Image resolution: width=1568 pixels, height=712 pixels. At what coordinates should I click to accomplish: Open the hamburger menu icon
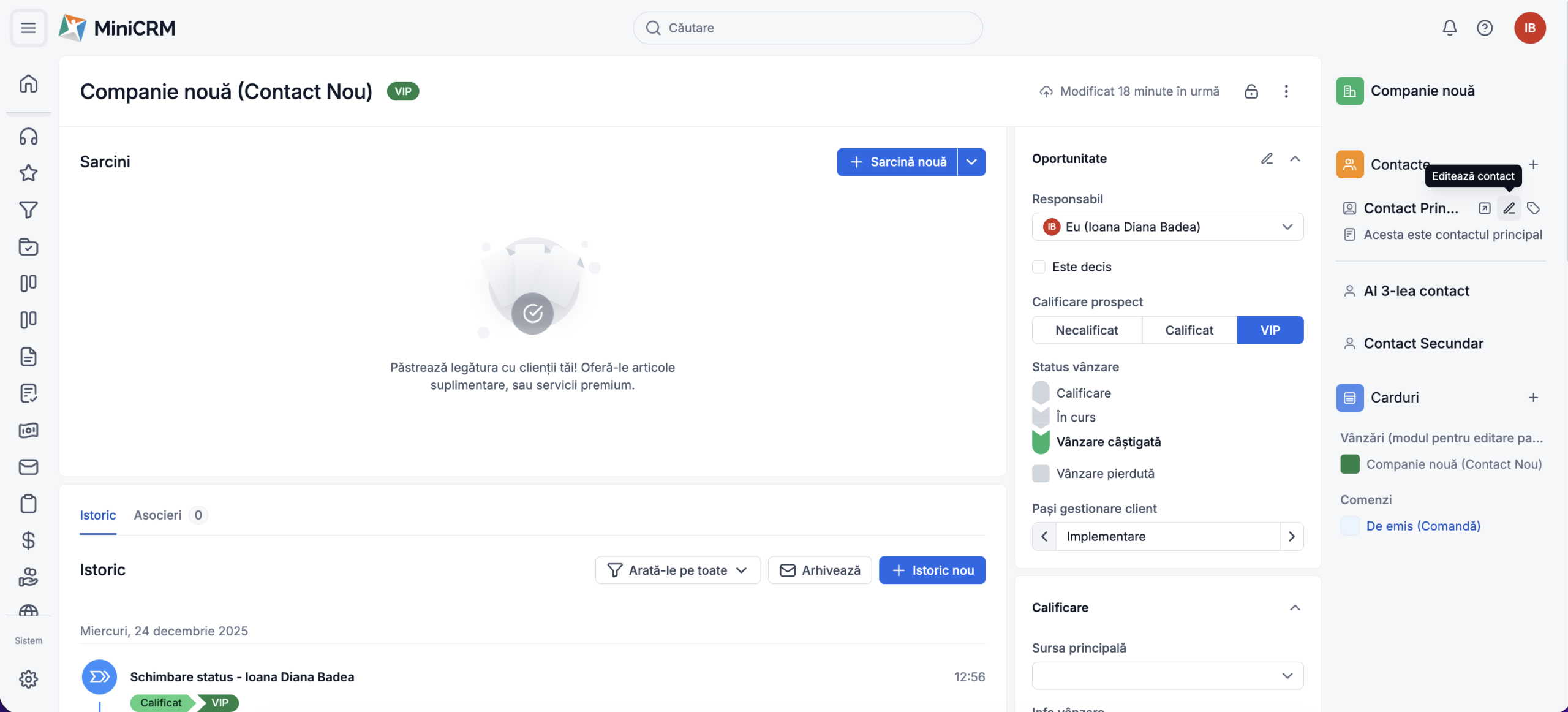(x=28, y=28)
